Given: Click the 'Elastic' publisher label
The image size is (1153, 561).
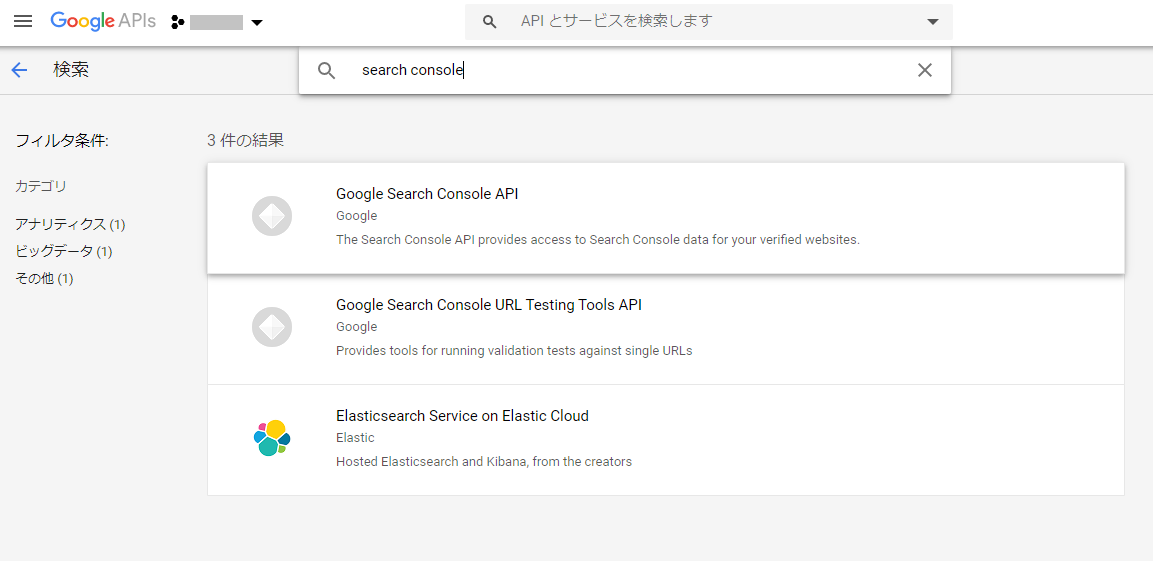Looking at the screenshot, I should 355,437.
